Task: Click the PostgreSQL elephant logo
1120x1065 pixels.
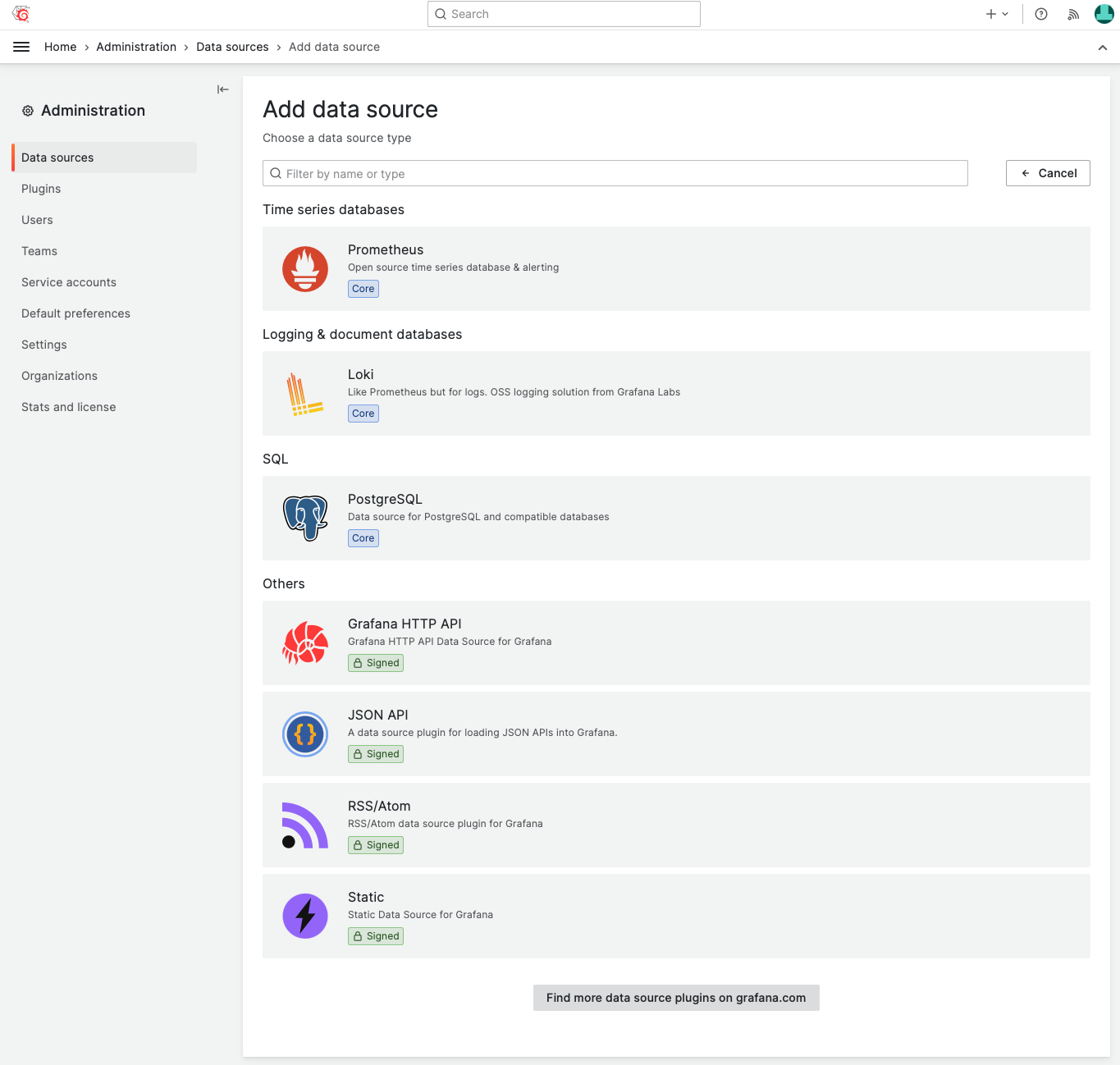Action: point(305,519)
